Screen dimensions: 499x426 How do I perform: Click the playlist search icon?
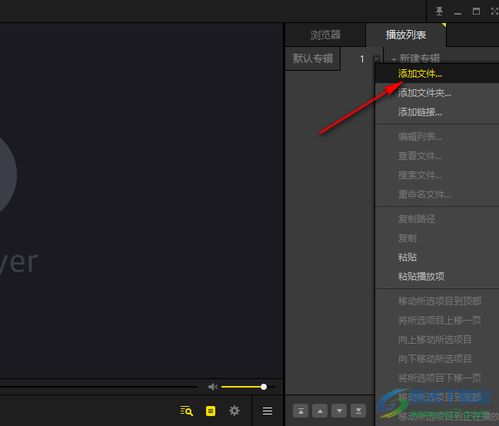(x=186, y=411)
